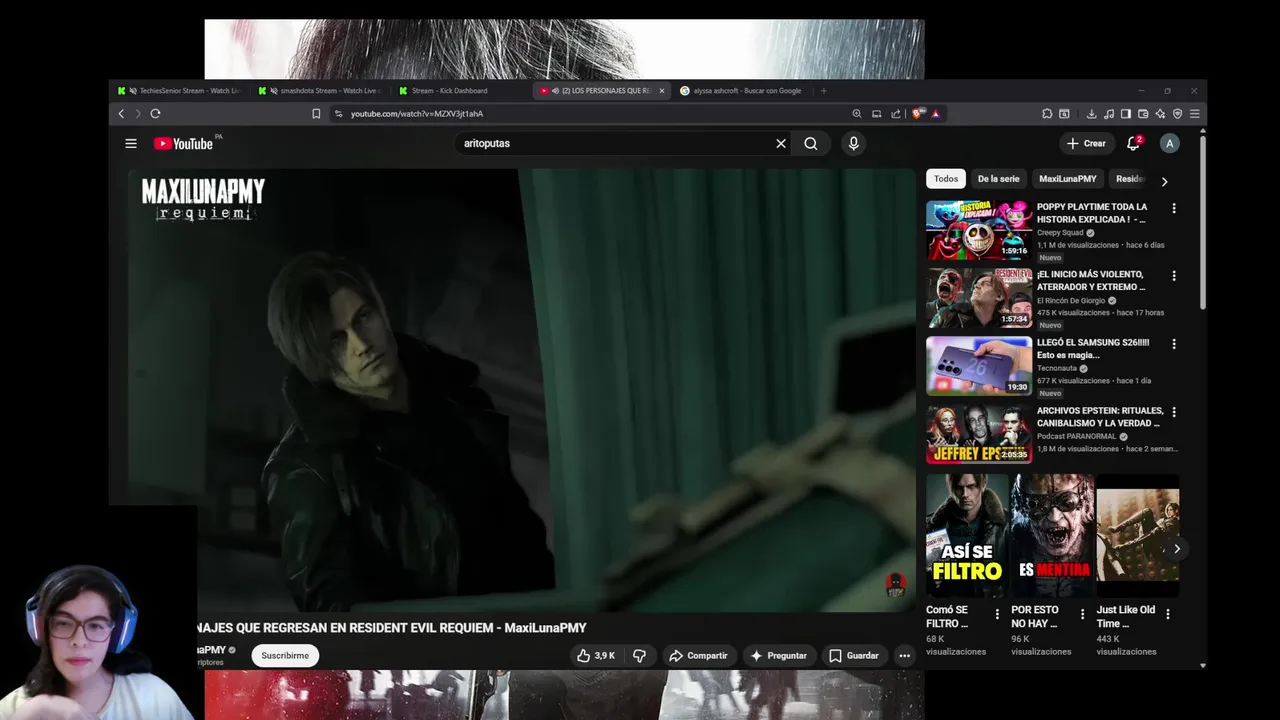Open browser downloads icon

[x=1092, y=114]
